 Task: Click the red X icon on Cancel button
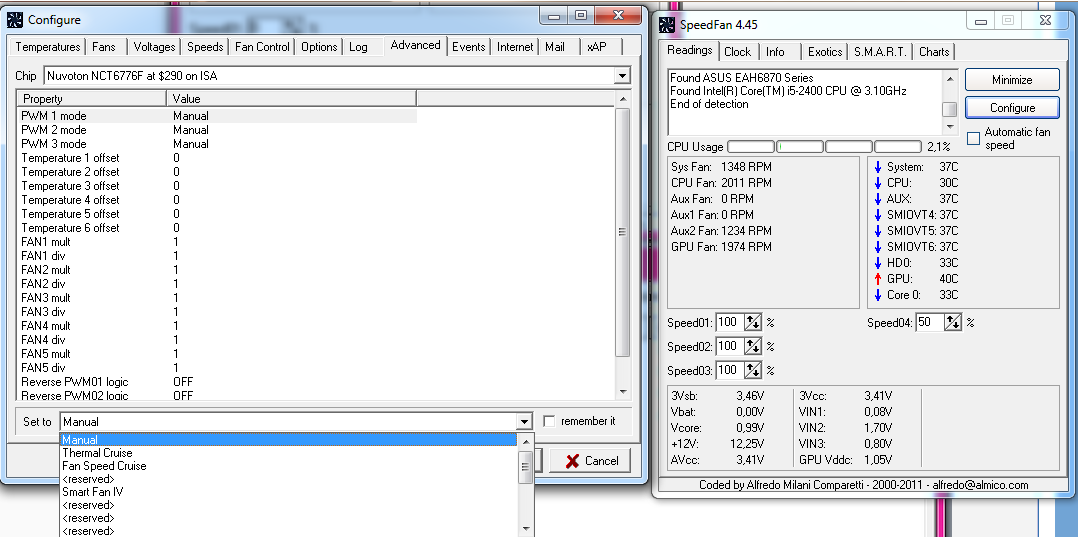pos(571,461)
